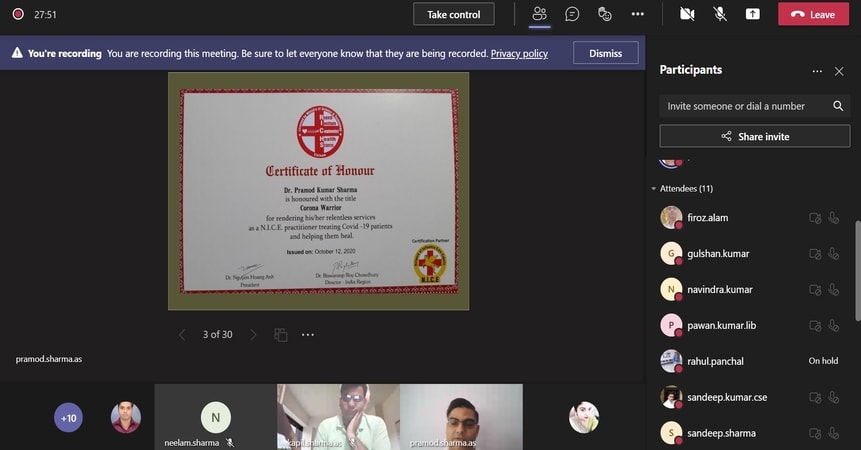
Task: Click the search icon in invite field
Action: click(838, 106)
